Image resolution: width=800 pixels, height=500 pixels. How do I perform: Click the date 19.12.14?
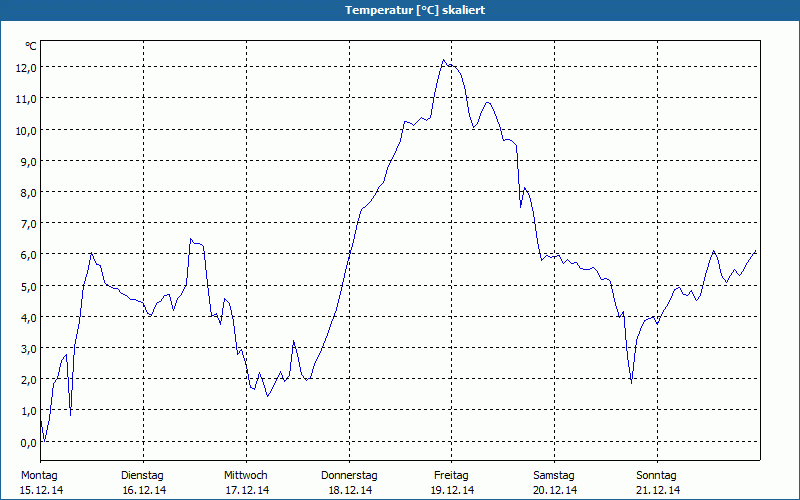[453, 490]
